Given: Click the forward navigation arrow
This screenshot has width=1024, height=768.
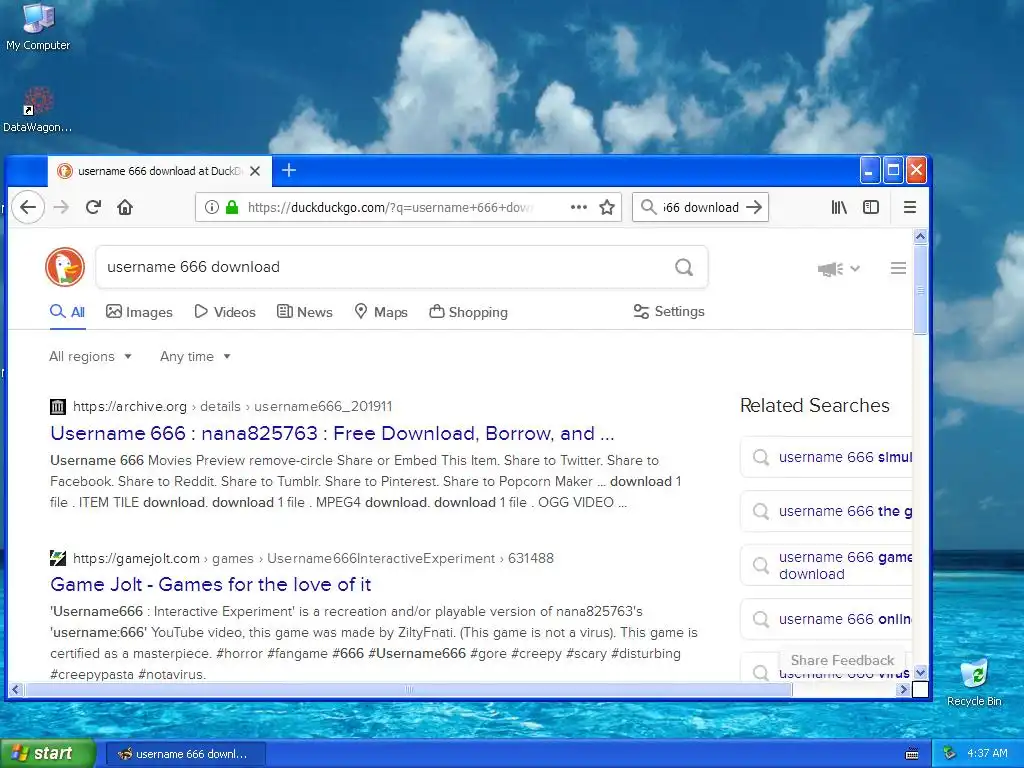Looking at the screenshot, I should click(x=61, y=208).
